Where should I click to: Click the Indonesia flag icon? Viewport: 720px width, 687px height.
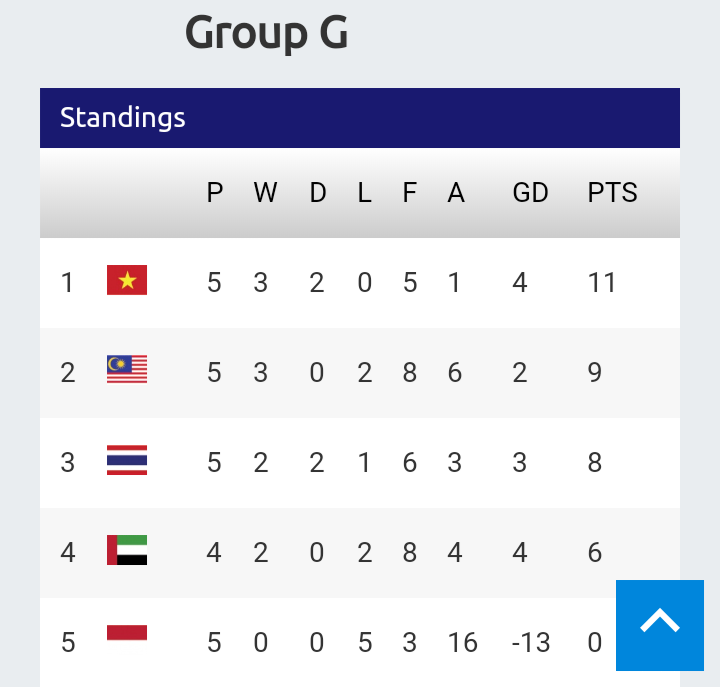[127, 634]
